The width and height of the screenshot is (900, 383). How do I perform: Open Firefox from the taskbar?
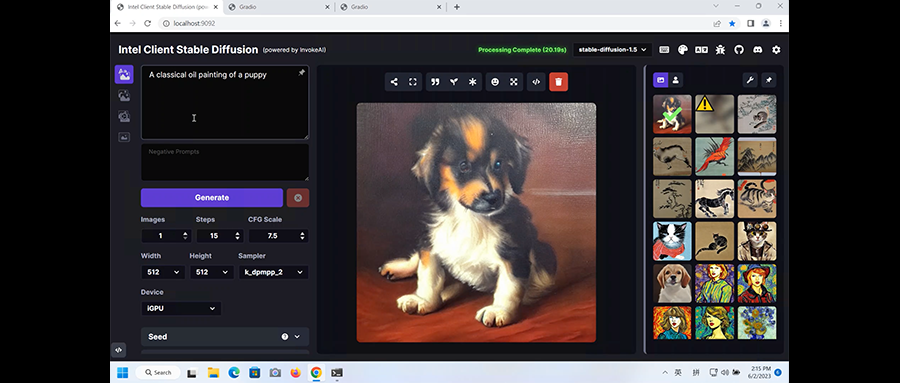[295, 373]
